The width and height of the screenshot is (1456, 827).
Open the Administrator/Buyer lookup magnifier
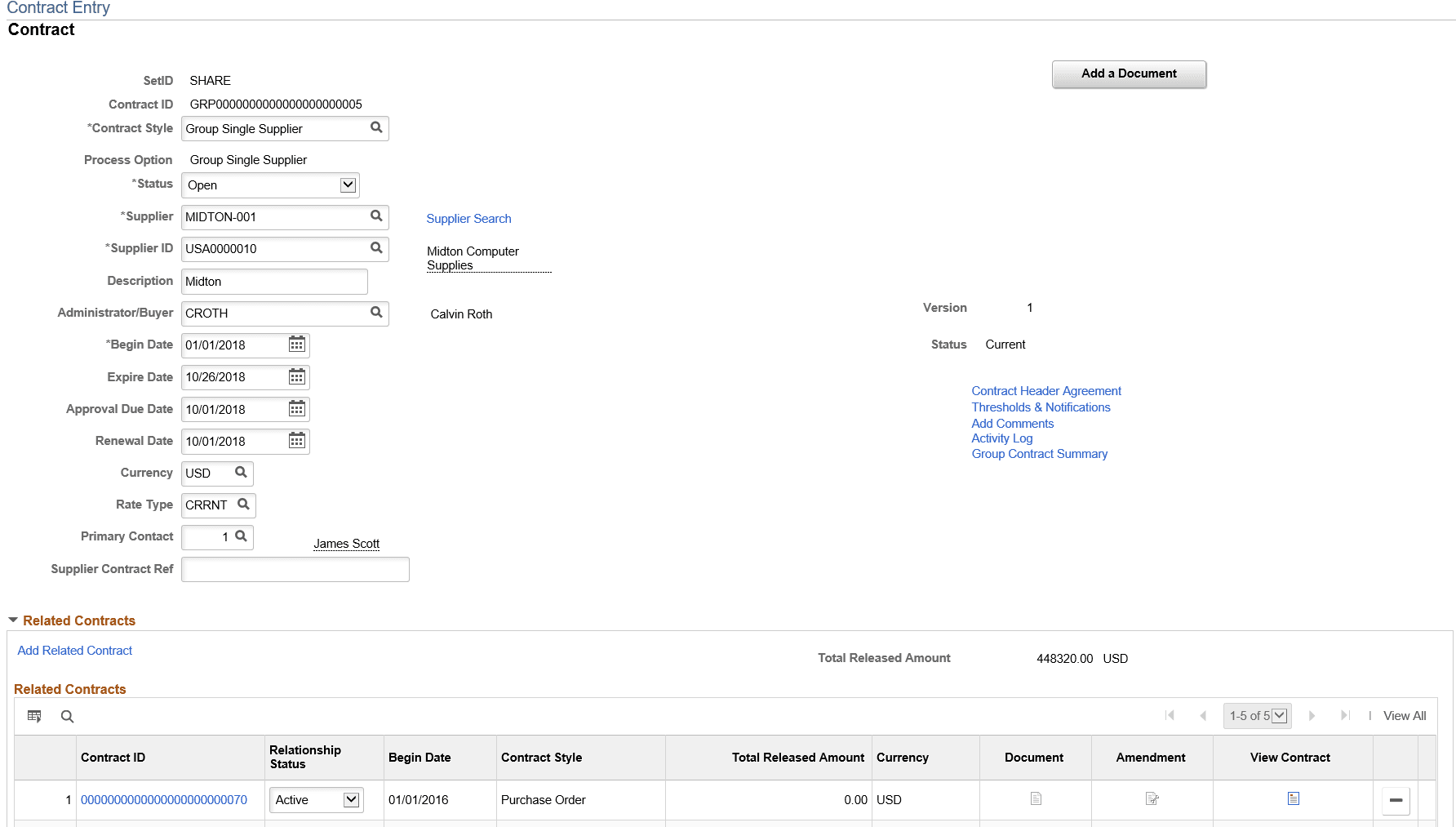(376, 313)
